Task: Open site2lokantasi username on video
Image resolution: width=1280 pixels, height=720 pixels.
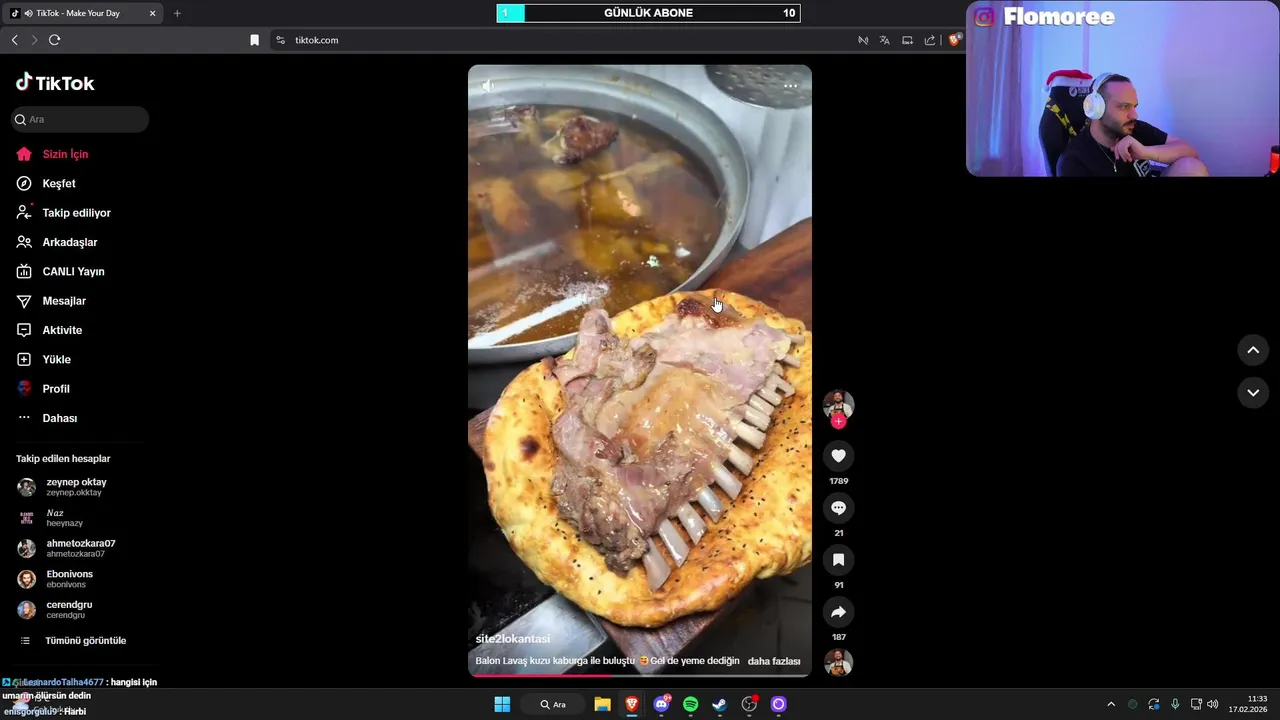Action: coord(513,639)
